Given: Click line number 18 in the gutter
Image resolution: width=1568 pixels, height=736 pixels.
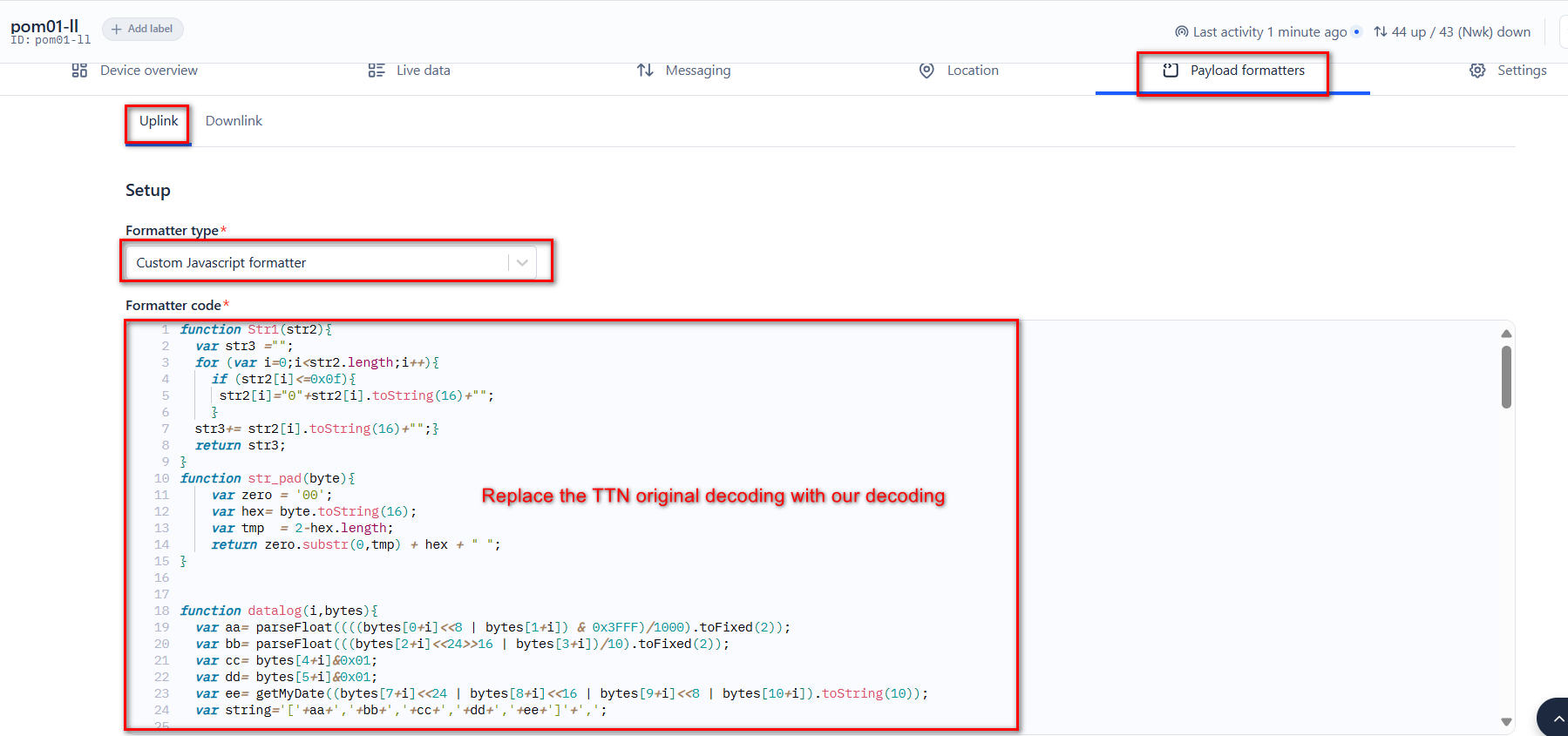Looking at the screenshot, I should (162, 611).
